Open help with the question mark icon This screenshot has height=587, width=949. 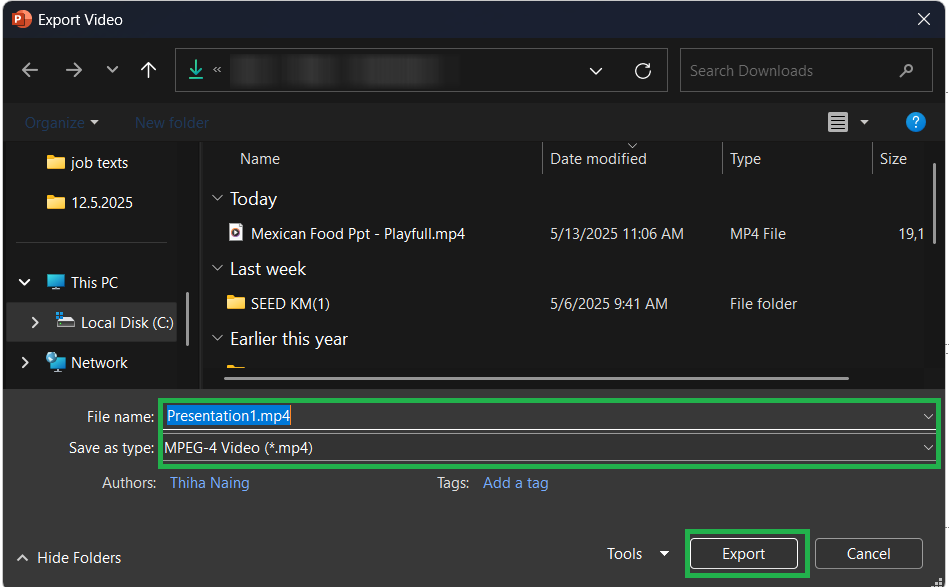(x=915, y=122)
